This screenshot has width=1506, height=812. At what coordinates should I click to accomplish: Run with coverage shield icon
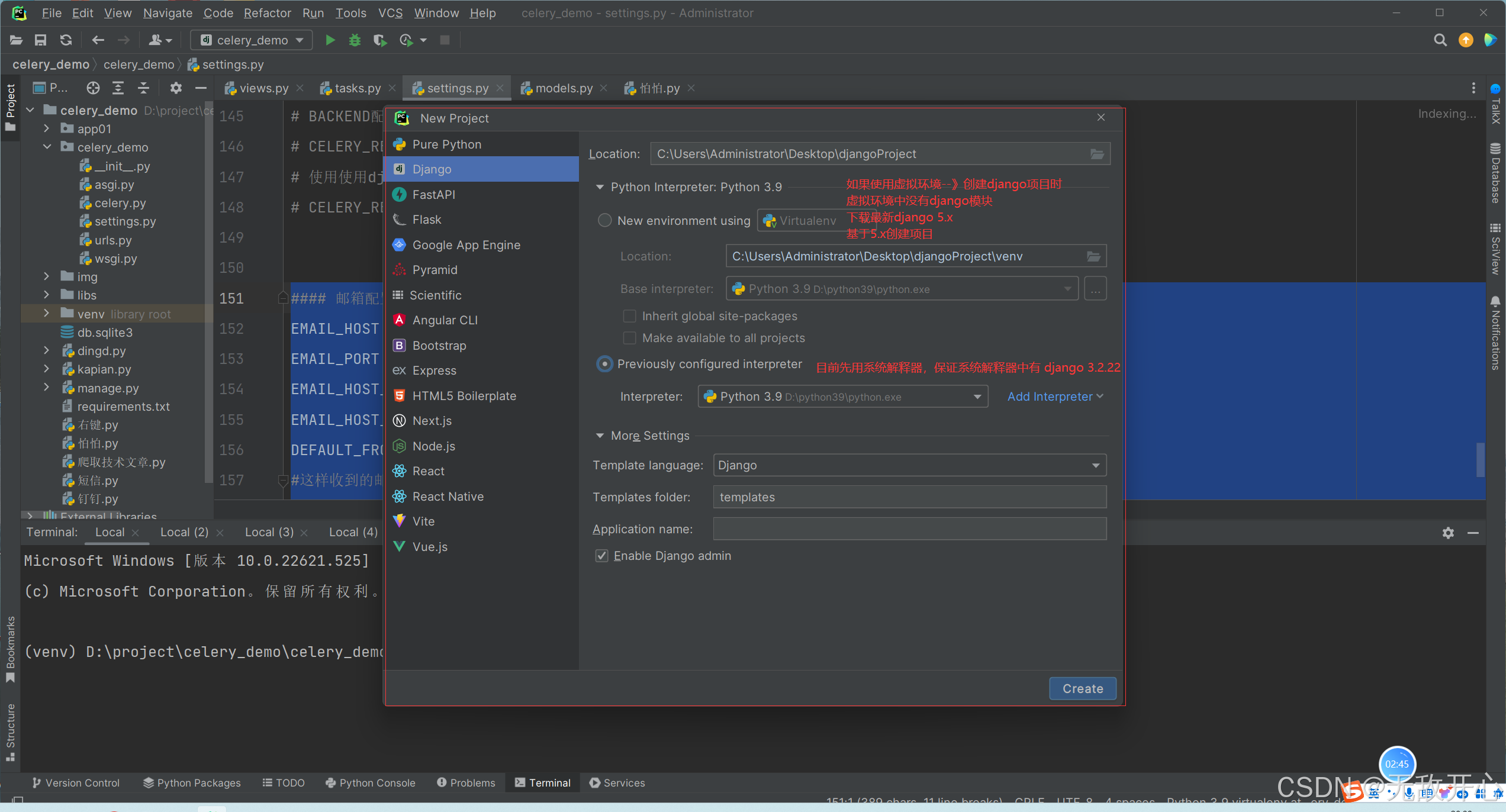pyautogui.click(x=379, y=40)
